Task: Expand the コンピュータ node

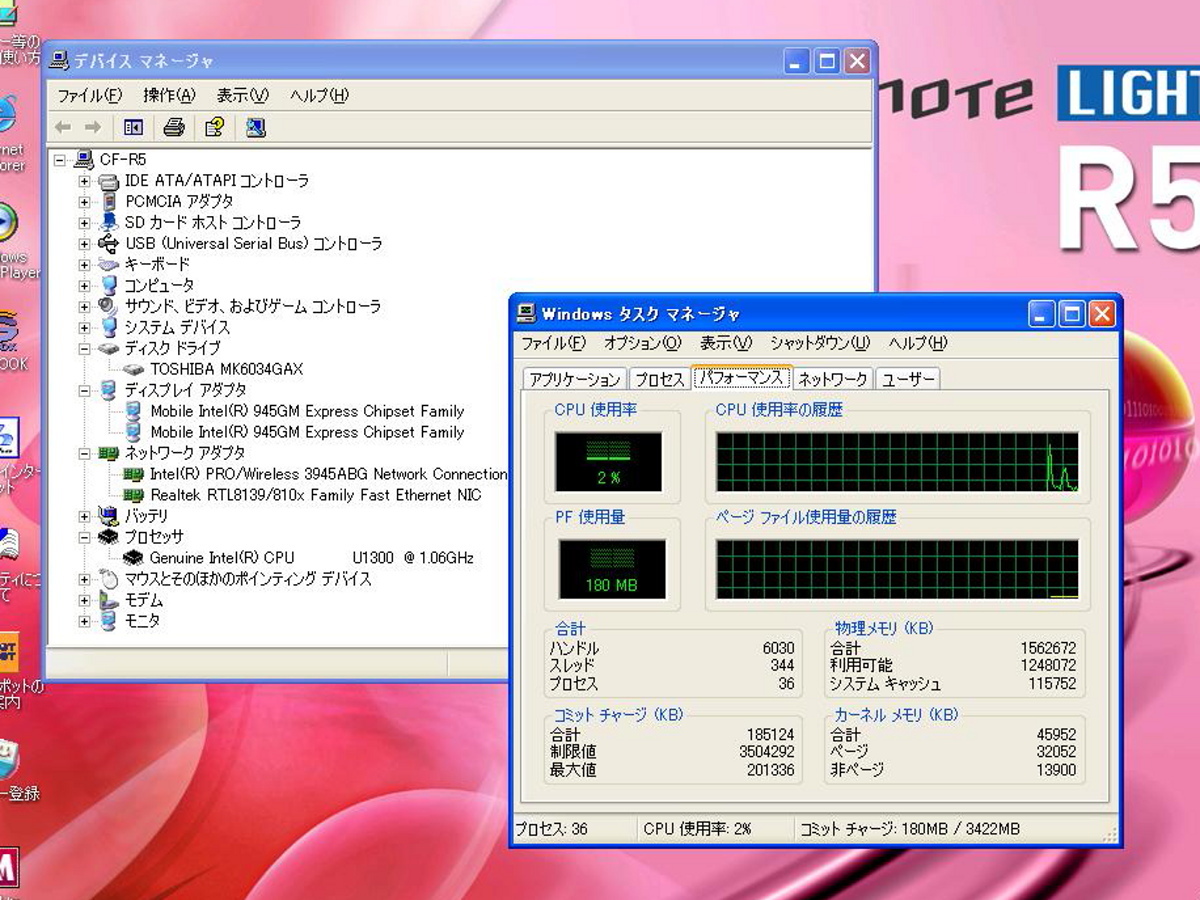Action: point(84,286)
